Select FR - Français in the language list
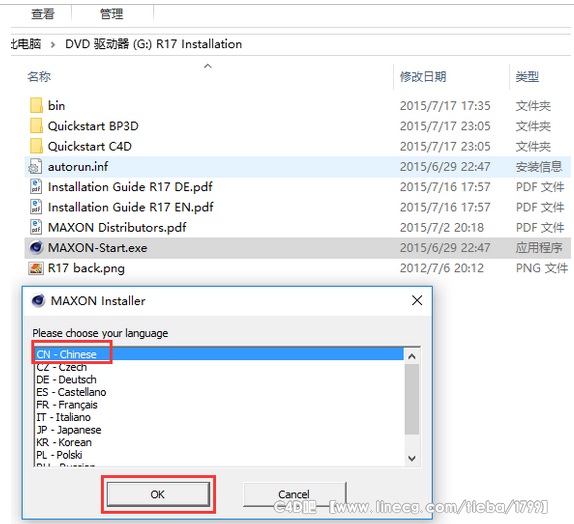This screenshot has width=574, height=524. pyautogui.click(x=67, y=405)
